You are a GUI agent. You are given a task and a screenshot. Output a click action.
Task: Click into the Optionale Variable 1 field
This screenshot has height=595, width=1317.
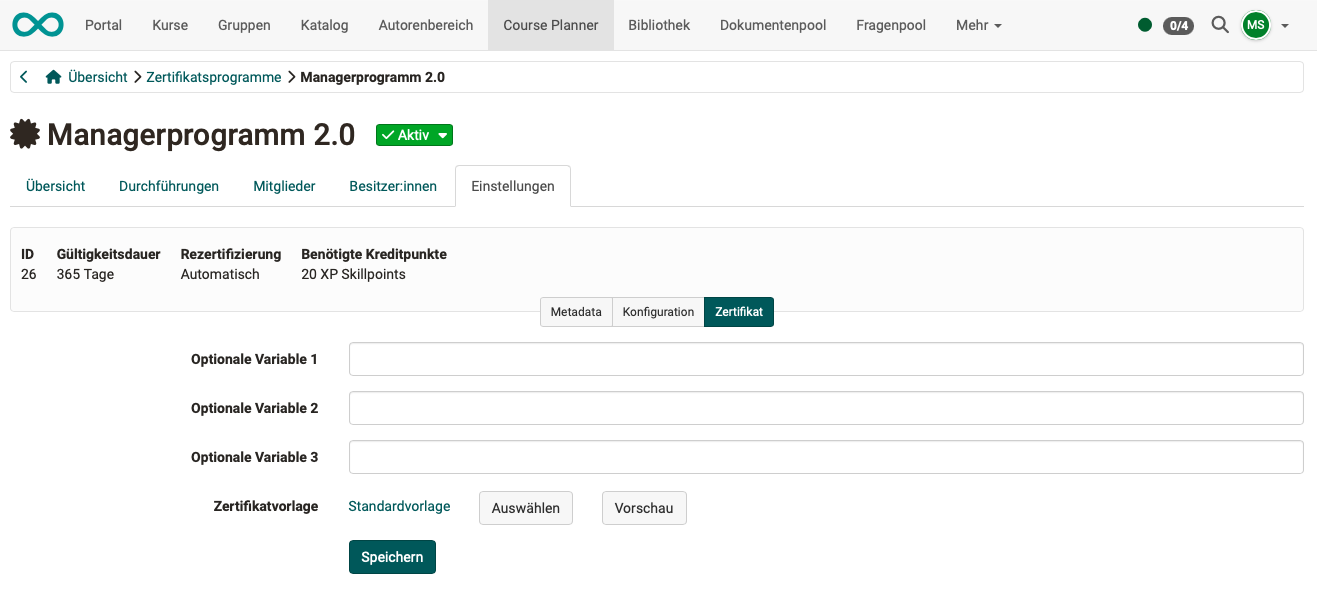click(825, 359)
